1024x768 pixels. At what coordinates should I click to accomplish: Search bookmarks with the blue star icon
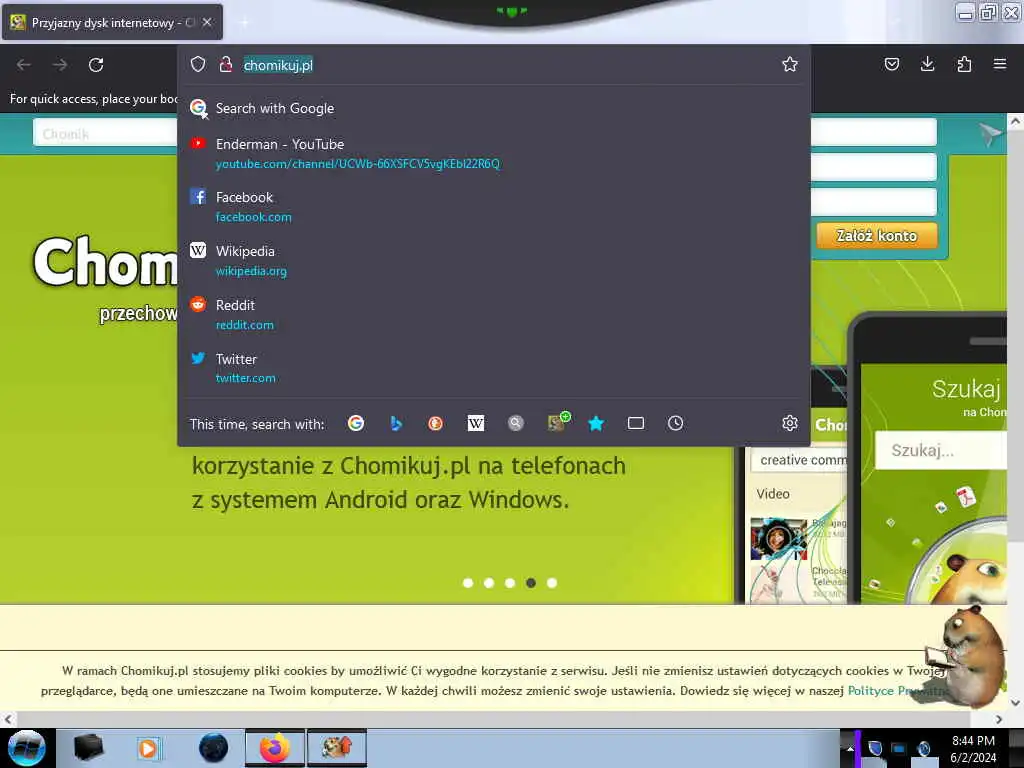[x=596, y=423]
